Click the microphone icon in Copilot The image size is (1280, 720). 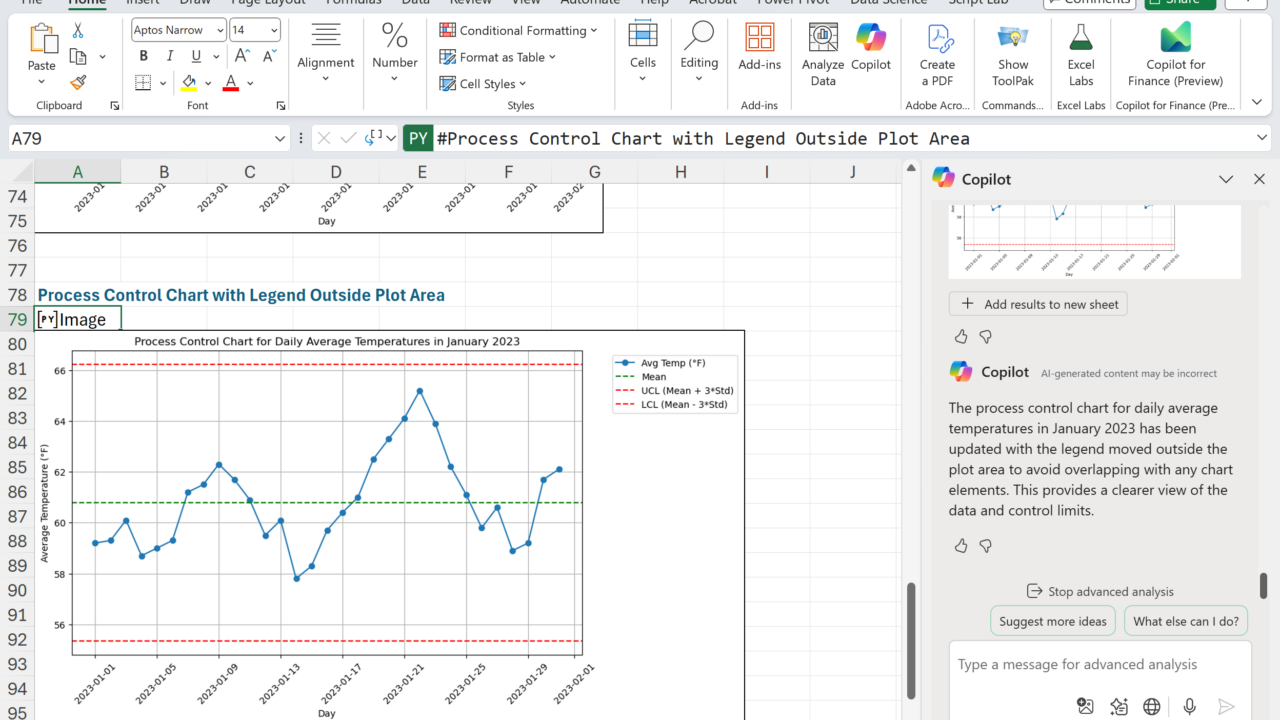pos(1189,706)
